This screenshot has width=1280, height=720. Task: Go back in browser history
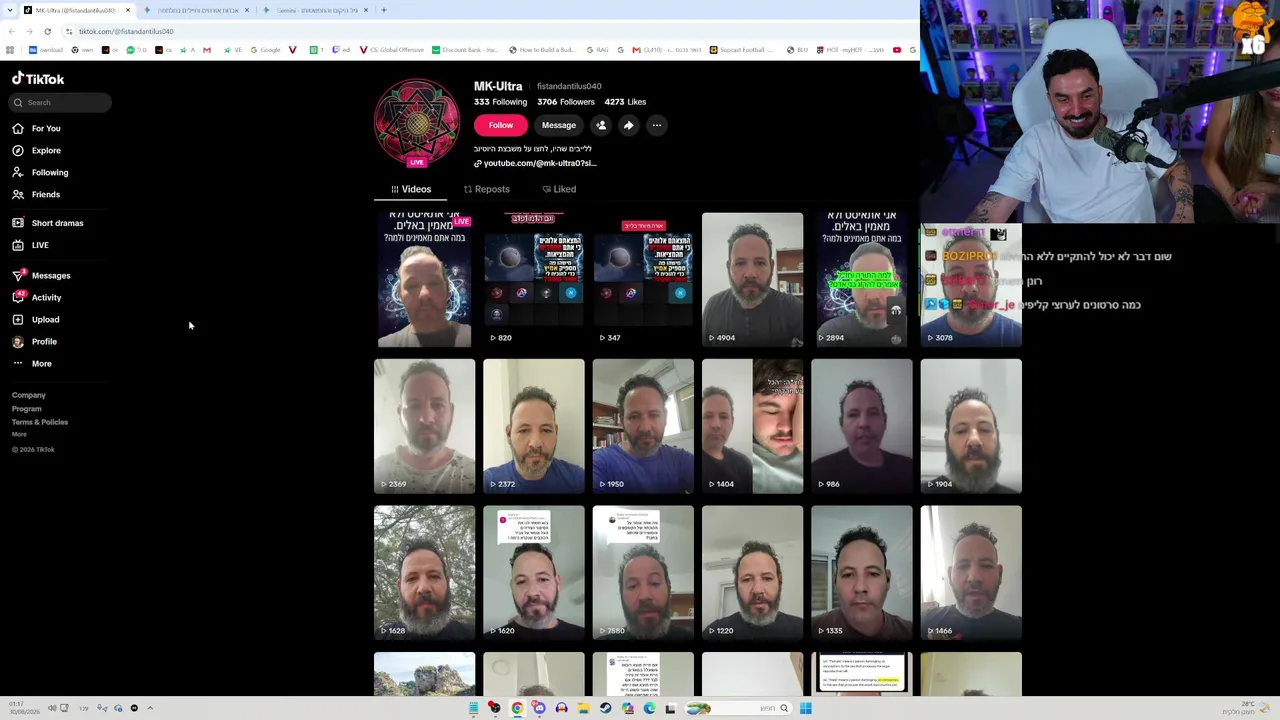pyautogui.click(x=11, y=31)
